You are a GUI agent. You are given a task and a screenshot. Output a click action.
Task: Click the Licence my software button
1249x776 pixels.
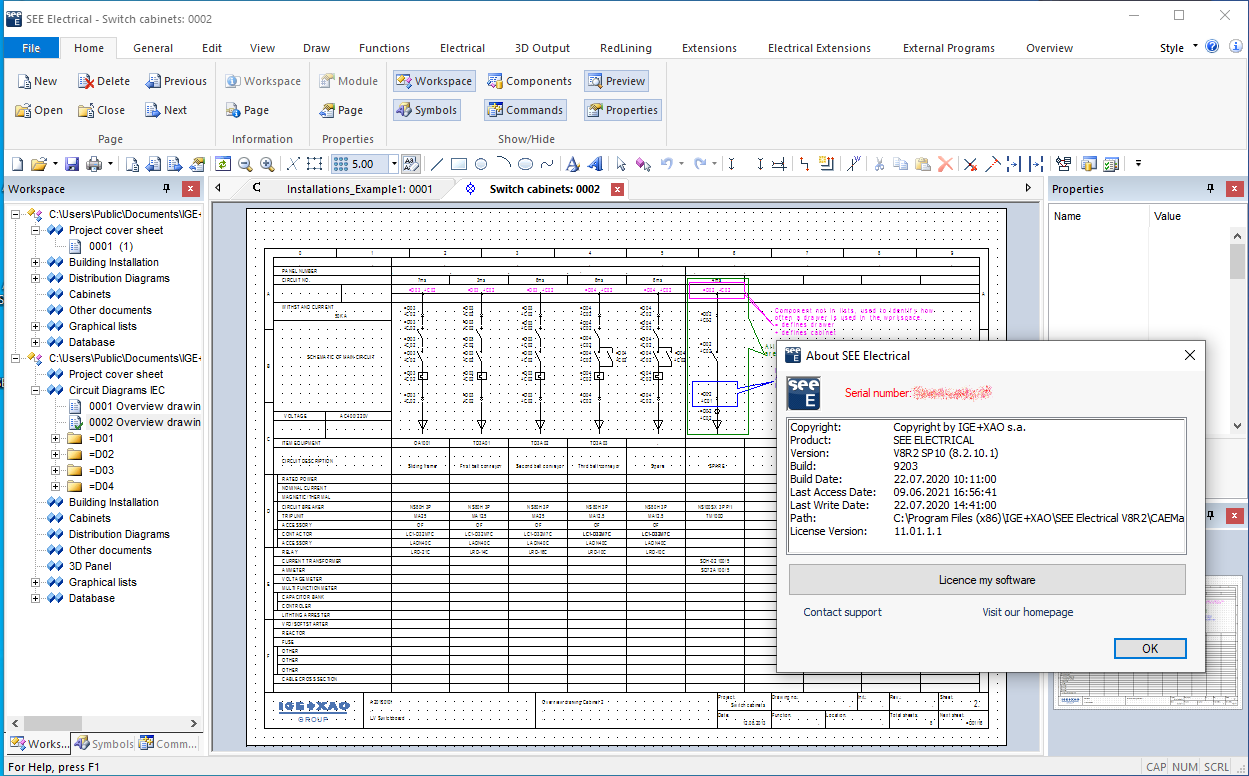pos(987,580)
